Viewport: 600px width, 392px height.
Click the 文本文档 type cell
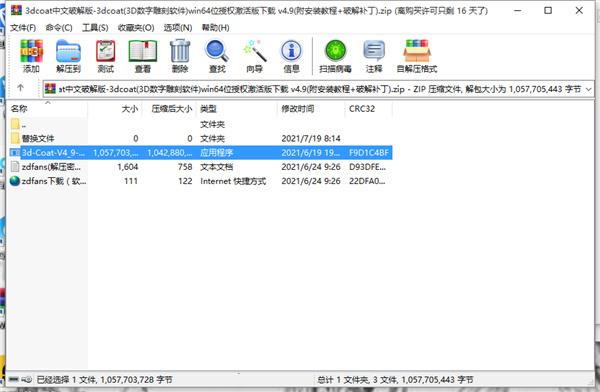tap(217, 167)
